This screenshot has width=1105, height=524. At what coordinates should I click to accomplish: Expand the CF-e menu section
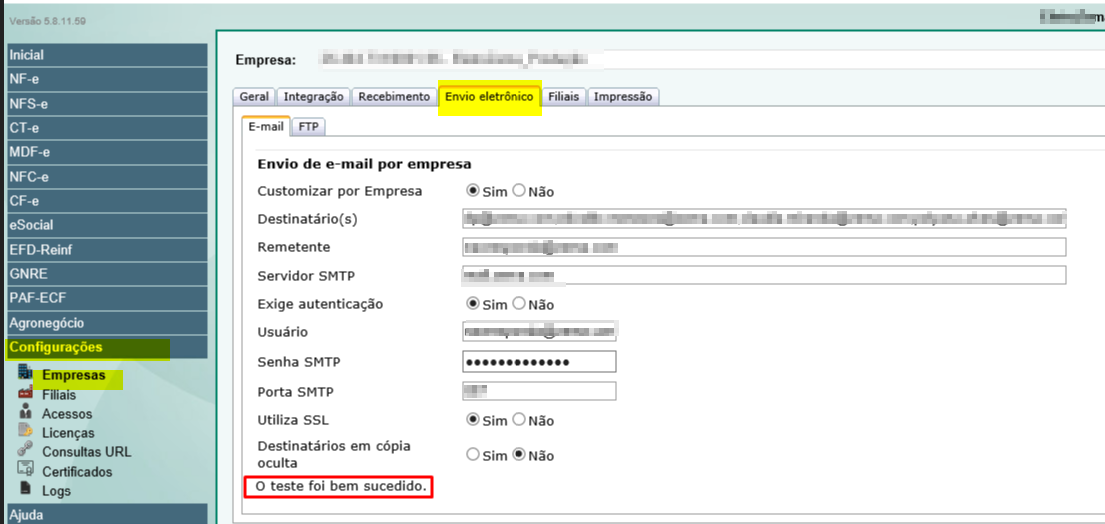107,201
